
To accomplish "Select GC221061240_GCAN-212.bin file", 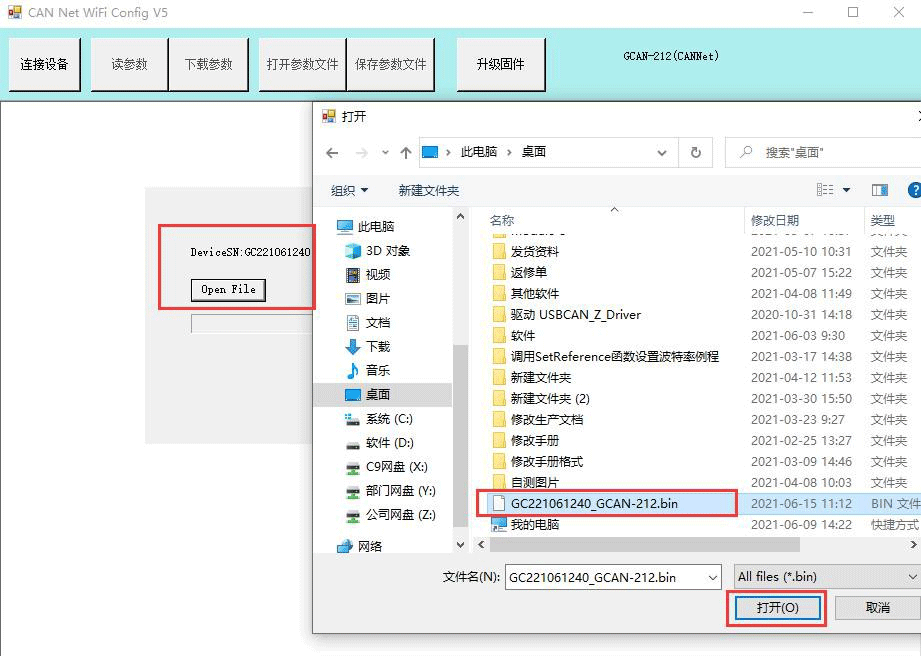I will (594, 503).
